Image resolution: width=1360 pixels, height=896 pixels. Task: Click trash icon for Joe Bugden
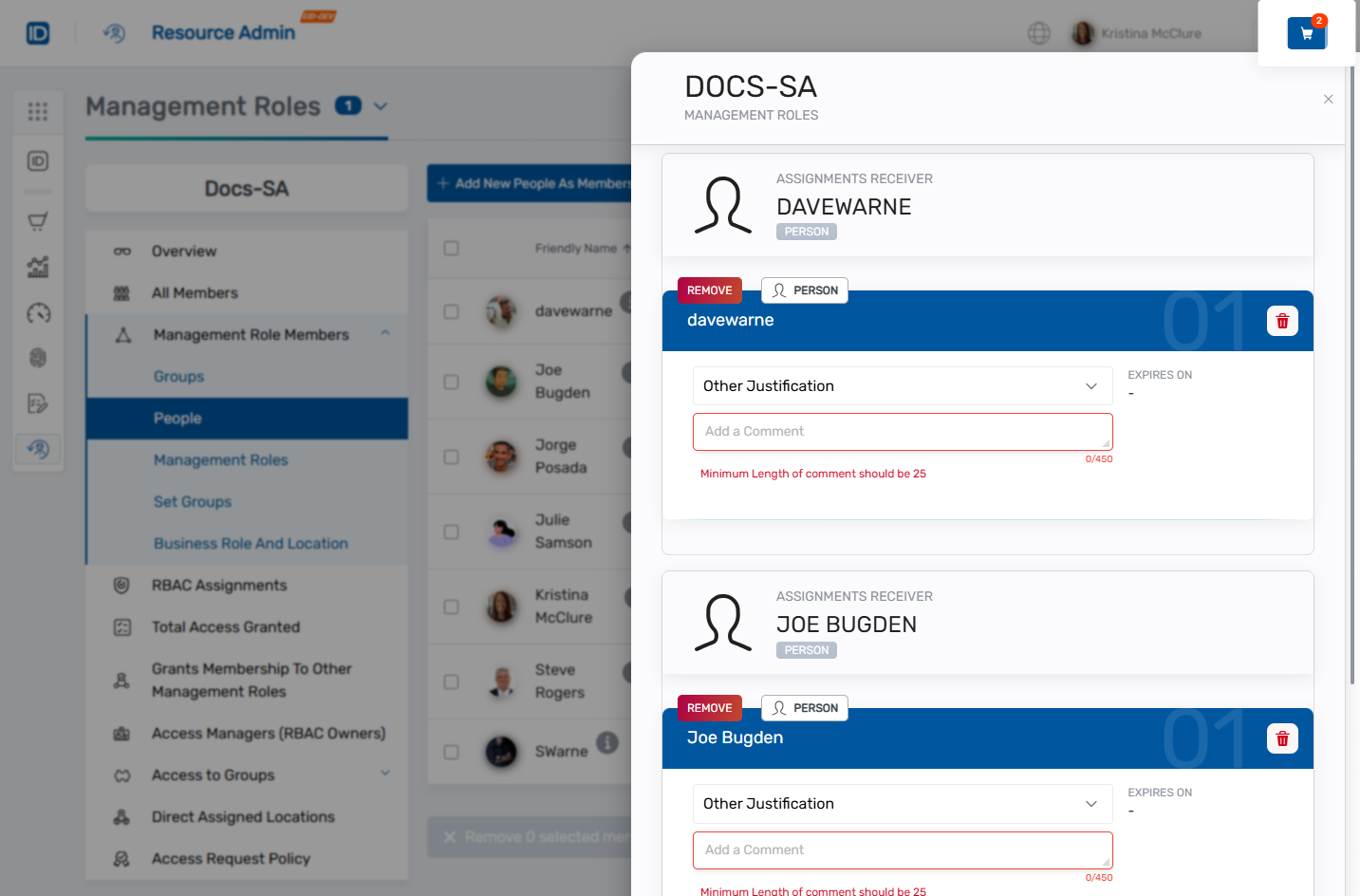coord(1282,738)
